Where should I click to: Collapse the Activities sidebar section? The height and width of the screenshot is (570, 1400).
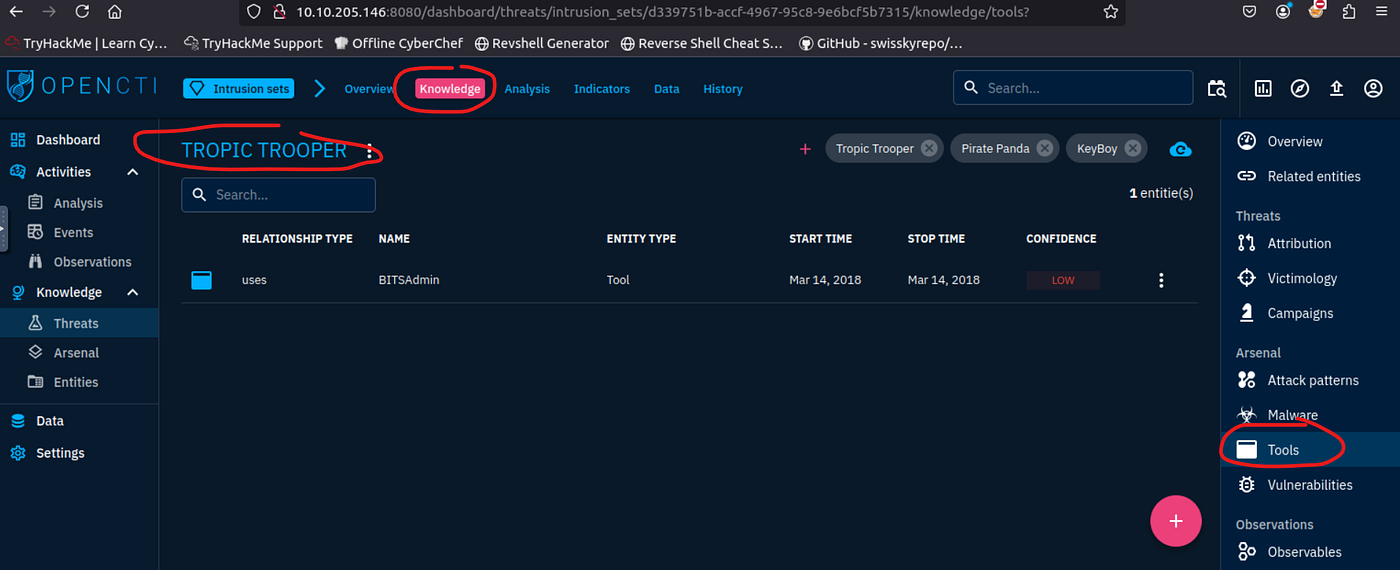(132, 172)
